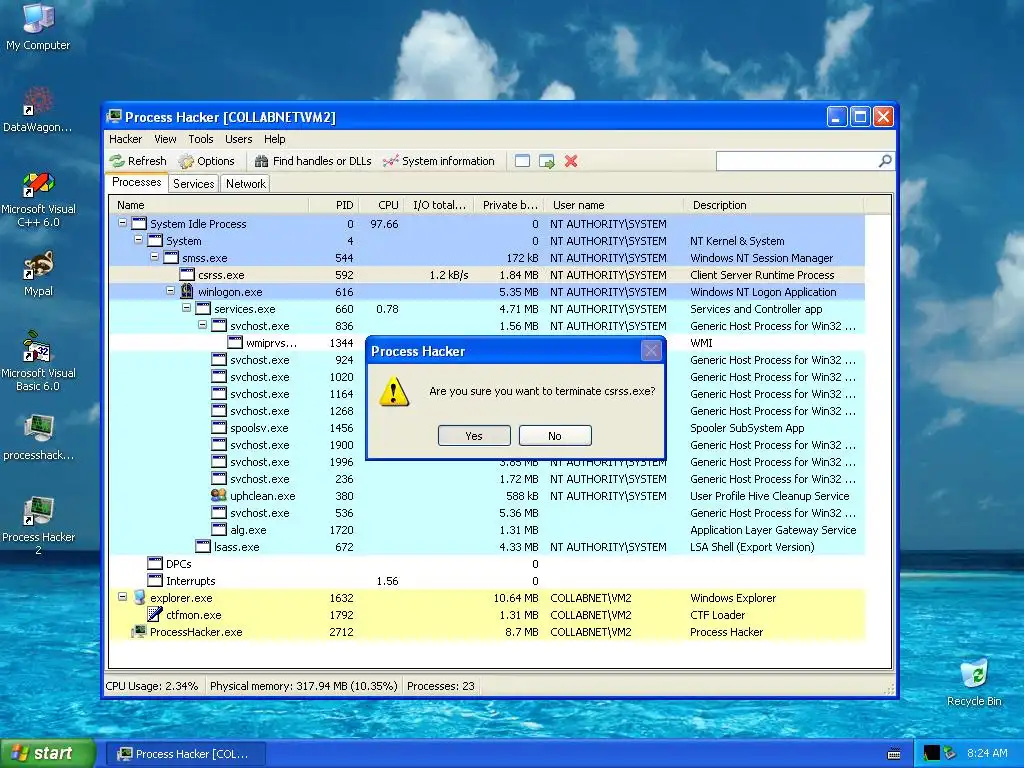The image size is (1024, 768).
Task: Click the ctfmon.exe pencil icon
Action: tap(155, 615)
